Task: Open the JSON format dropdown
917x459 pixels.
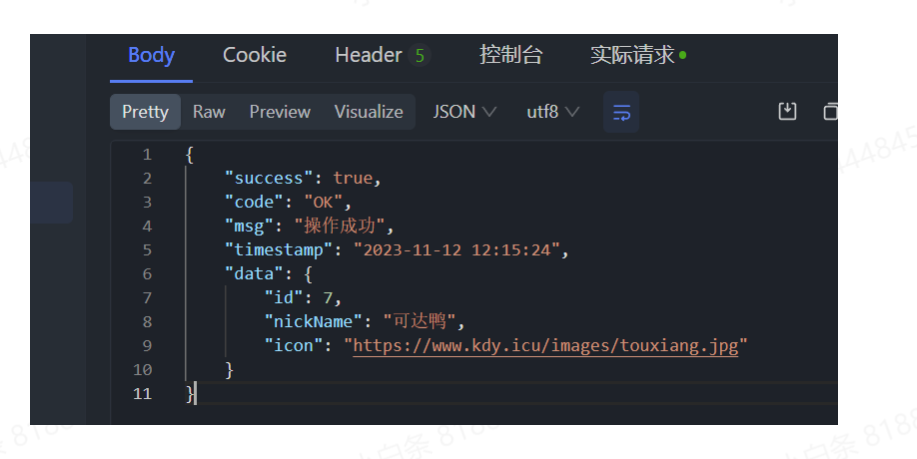Action: point(464,112)
